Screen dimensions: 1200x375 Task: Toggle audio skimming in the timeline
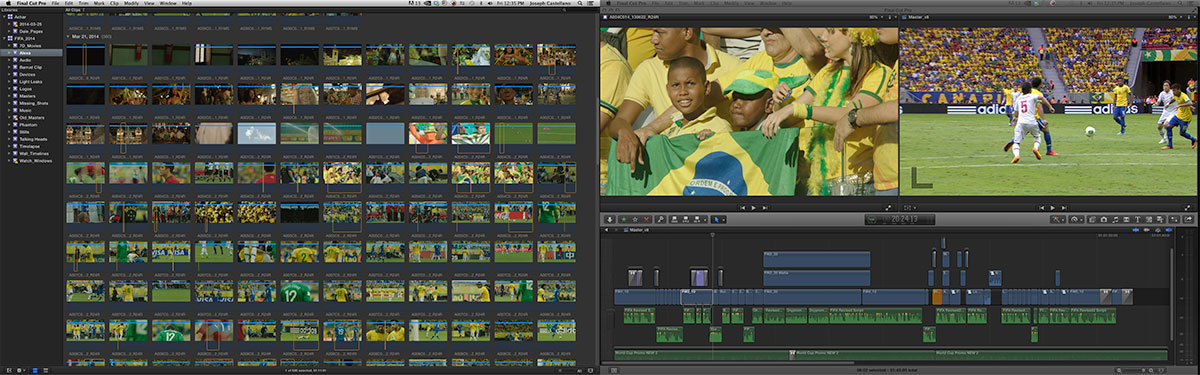[1146, 230]
